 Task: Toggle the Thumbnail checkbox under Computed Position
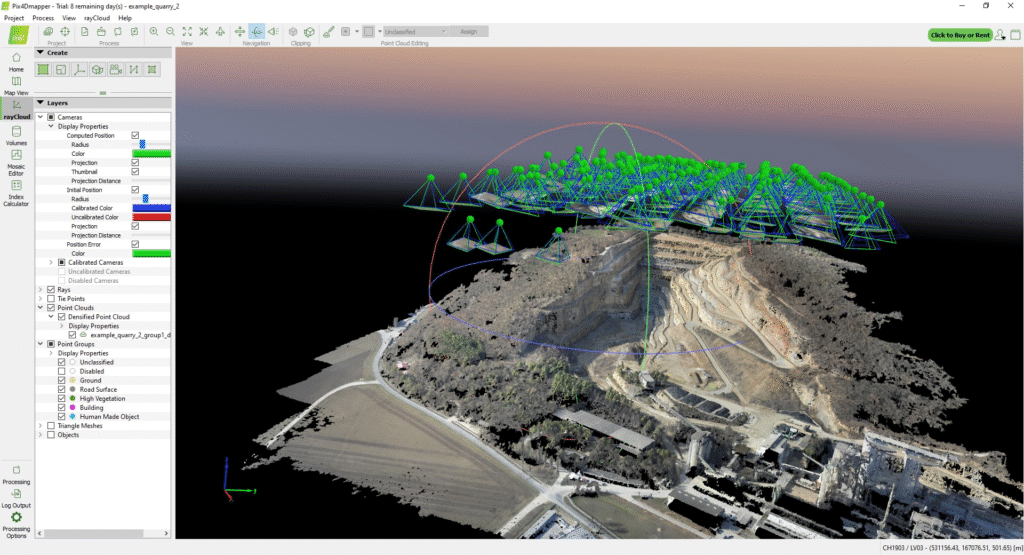click(135, 171)
